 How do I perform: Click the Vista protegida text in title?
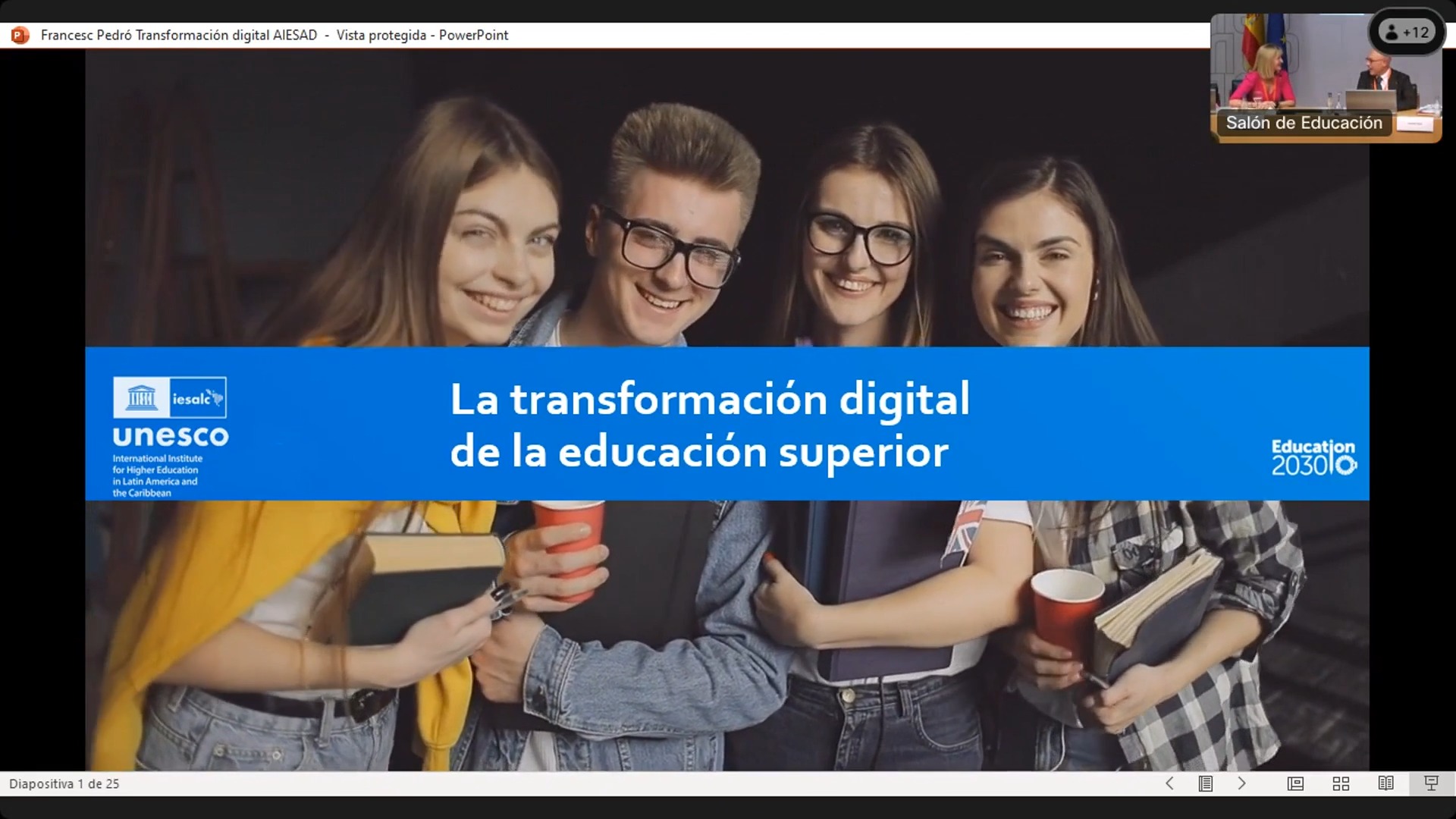[x=381, y=35]
